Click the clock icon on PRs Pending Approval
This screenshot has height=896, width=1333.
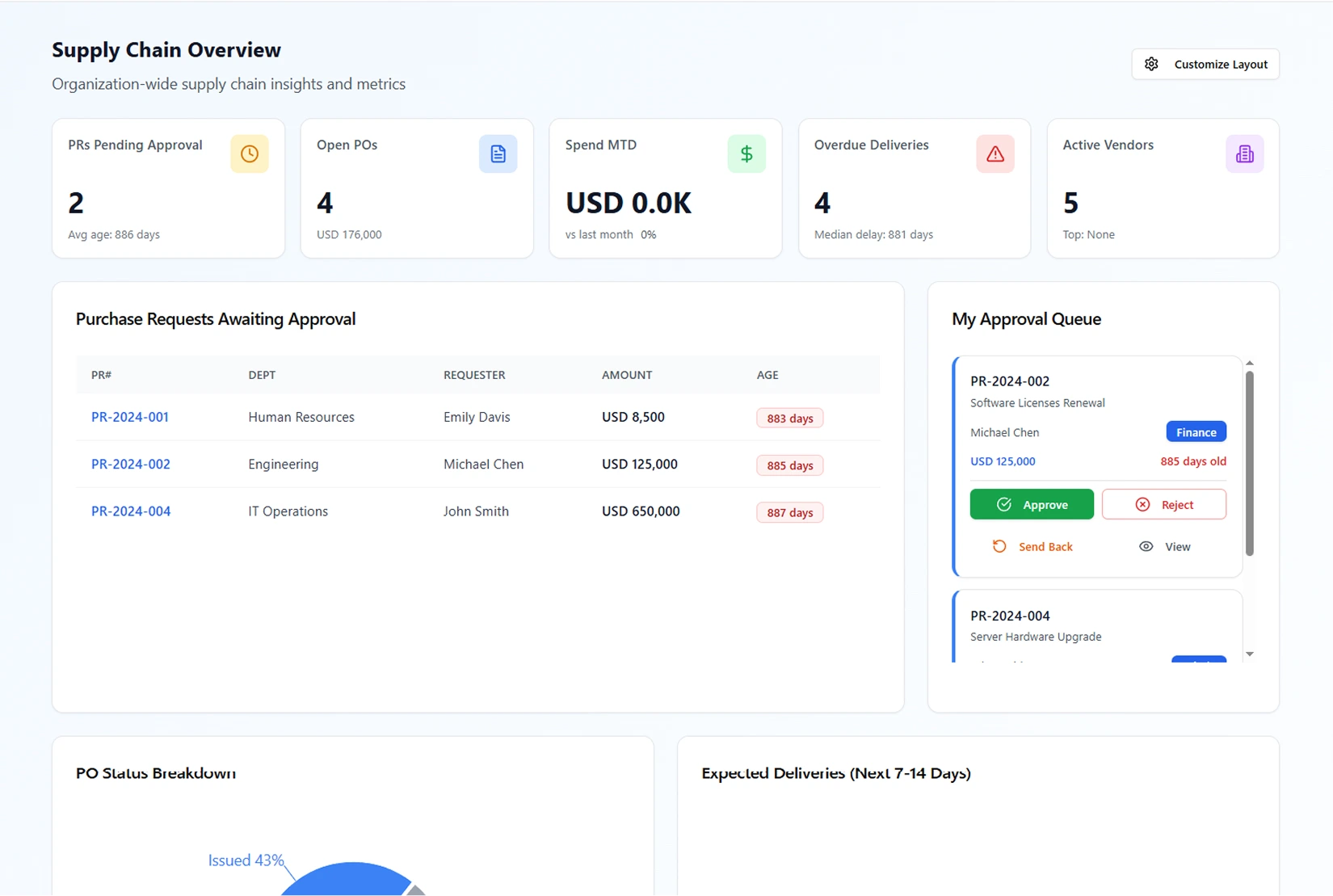coord(249,154)
